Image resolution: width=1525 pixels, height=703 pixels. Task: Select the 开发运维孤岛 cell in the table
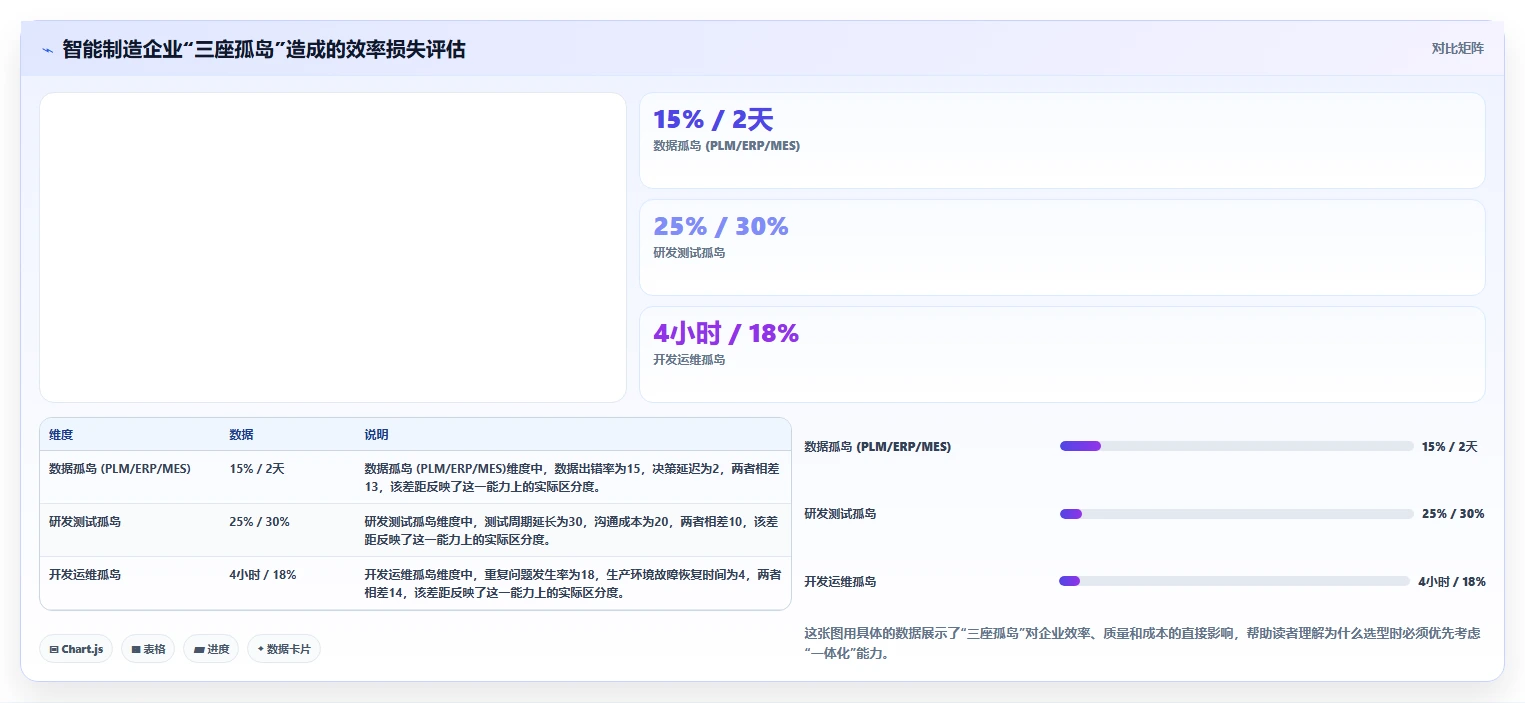[x=85, y=574]
